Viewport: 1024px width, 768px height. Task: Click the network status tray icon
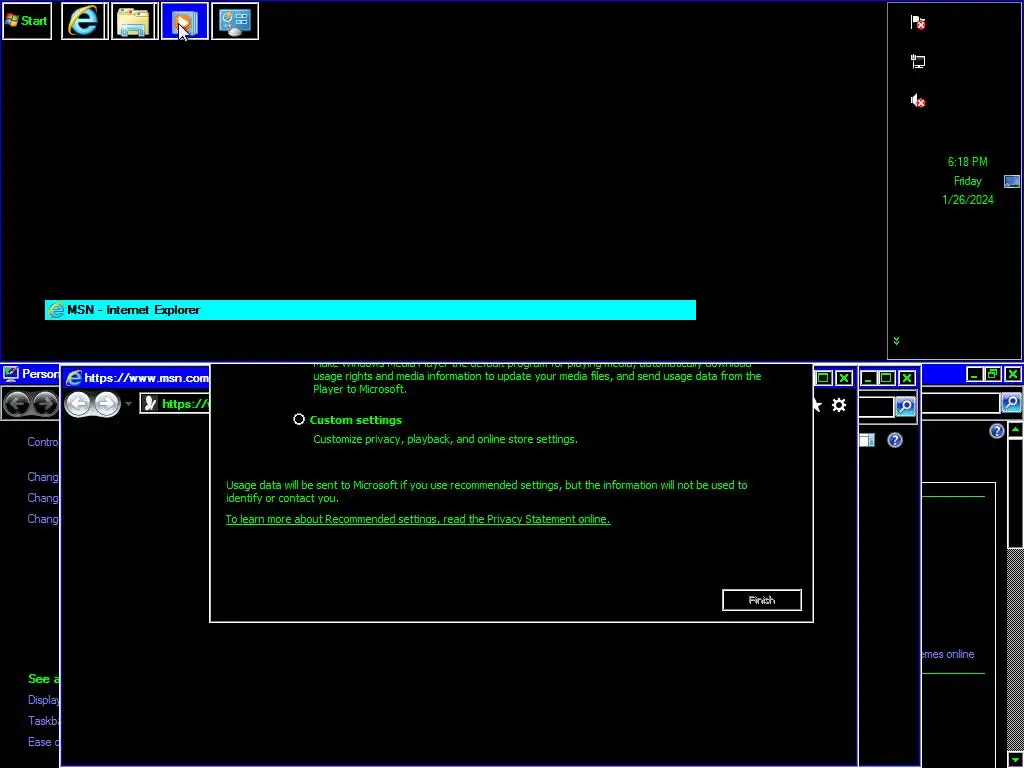pyautogui.click(x=918, y=61)
